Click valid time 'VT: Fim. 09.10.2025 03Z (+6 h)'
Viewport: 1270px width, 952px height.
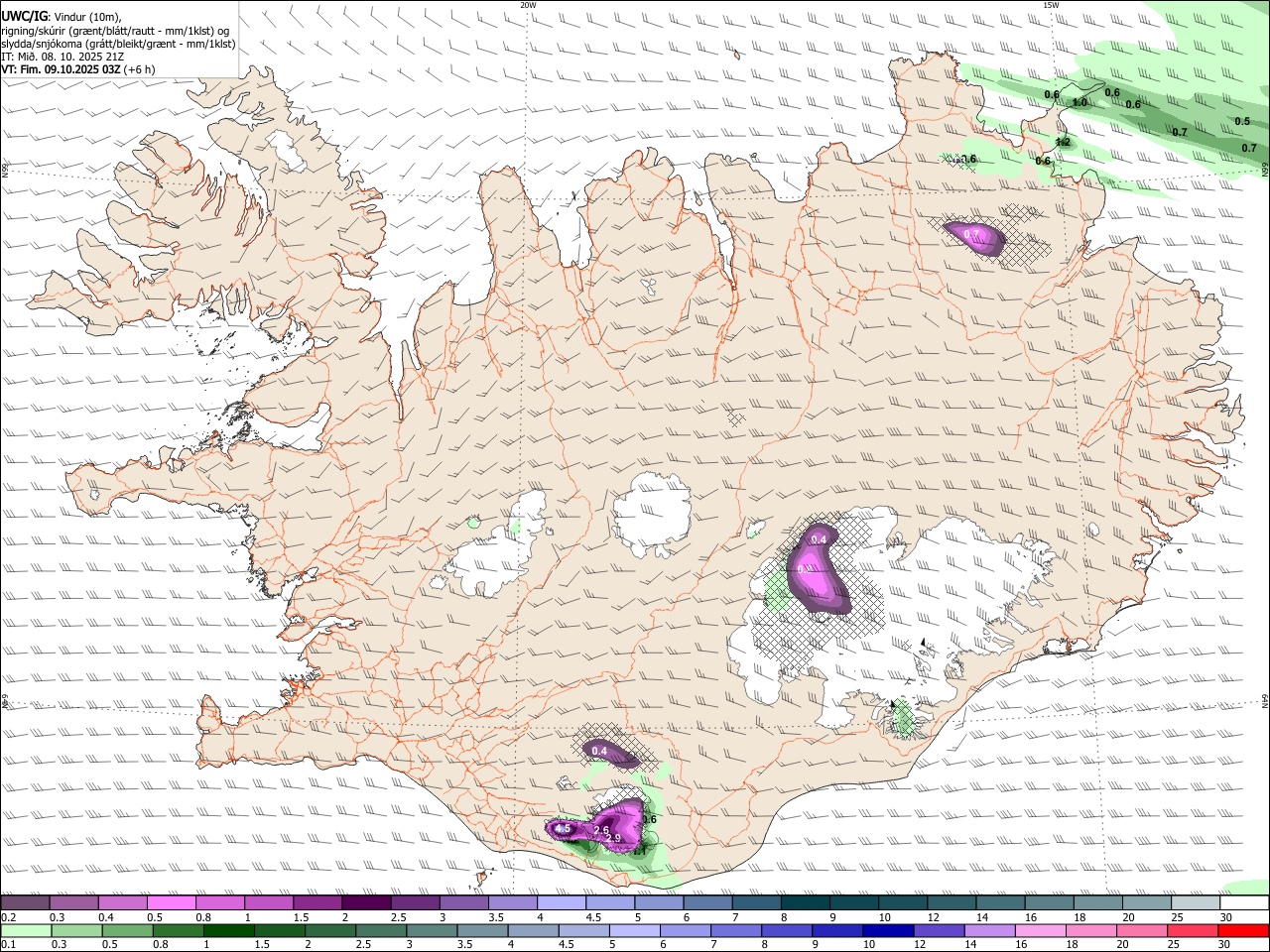point(78,69)
